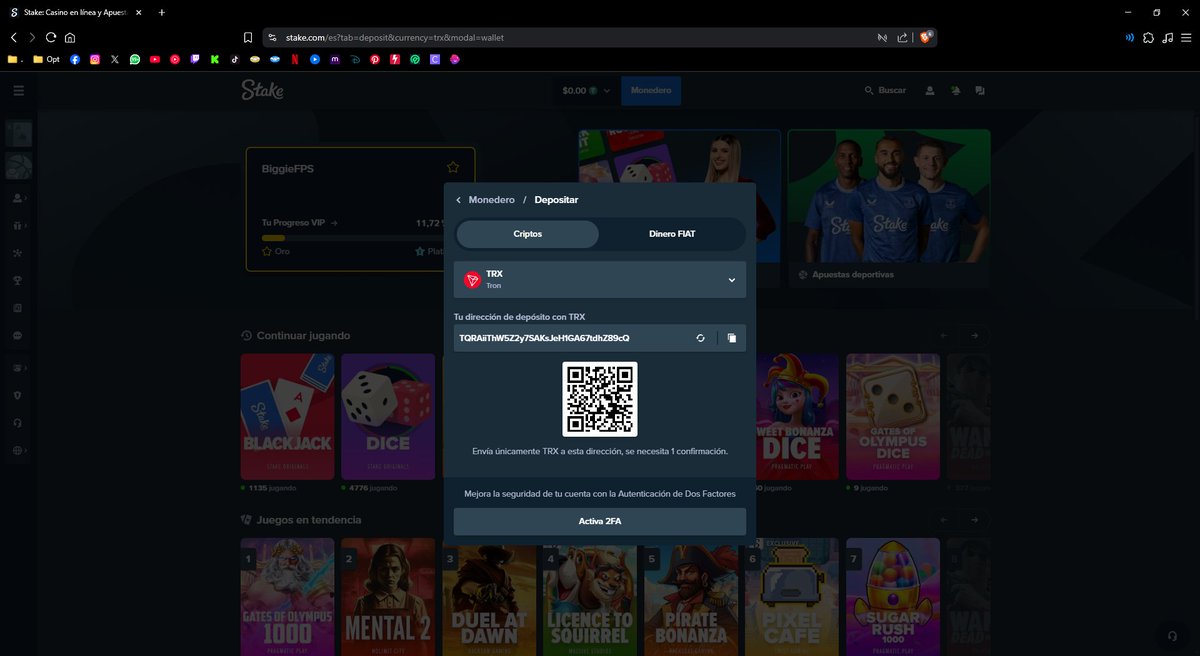Copy the TRX deposit address
The height and width of the screenshot is (656, 1200).
(x=732, y=338)
